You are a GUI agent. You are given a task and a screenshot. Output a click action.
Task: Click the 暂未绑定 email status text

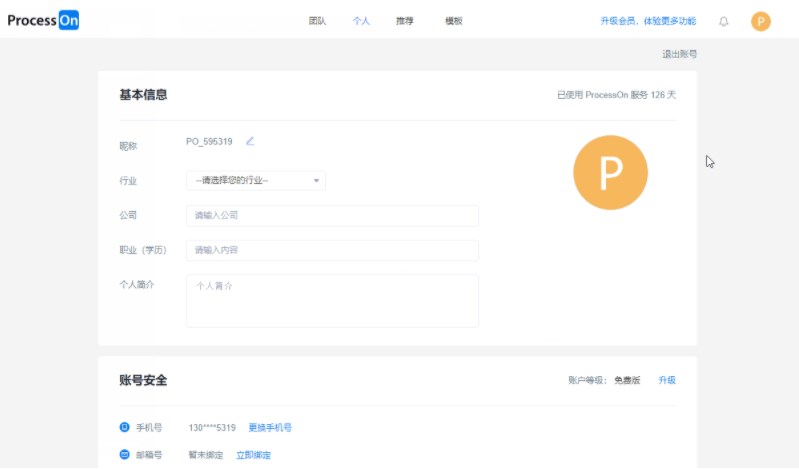click(206, 455)
